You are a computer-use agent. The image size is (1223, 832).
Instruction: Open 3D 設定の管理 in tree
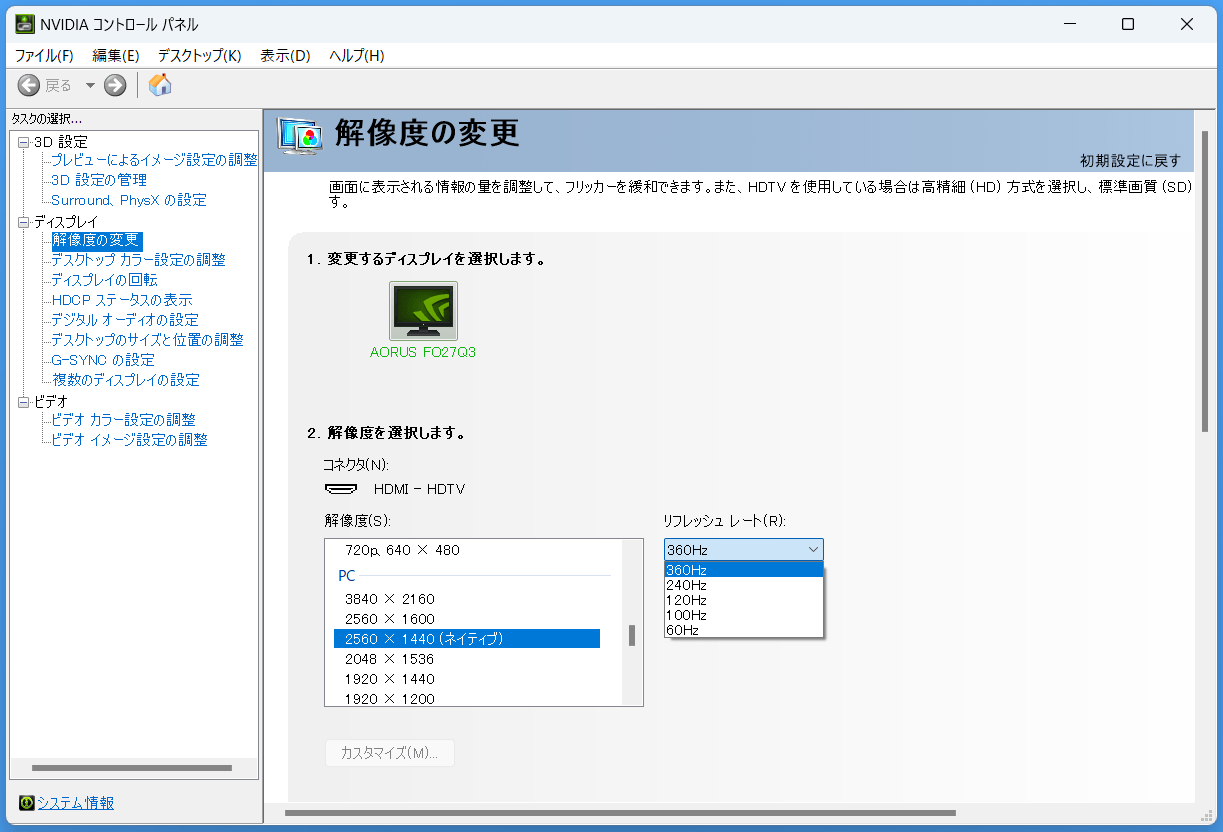(x=99, y=180)
